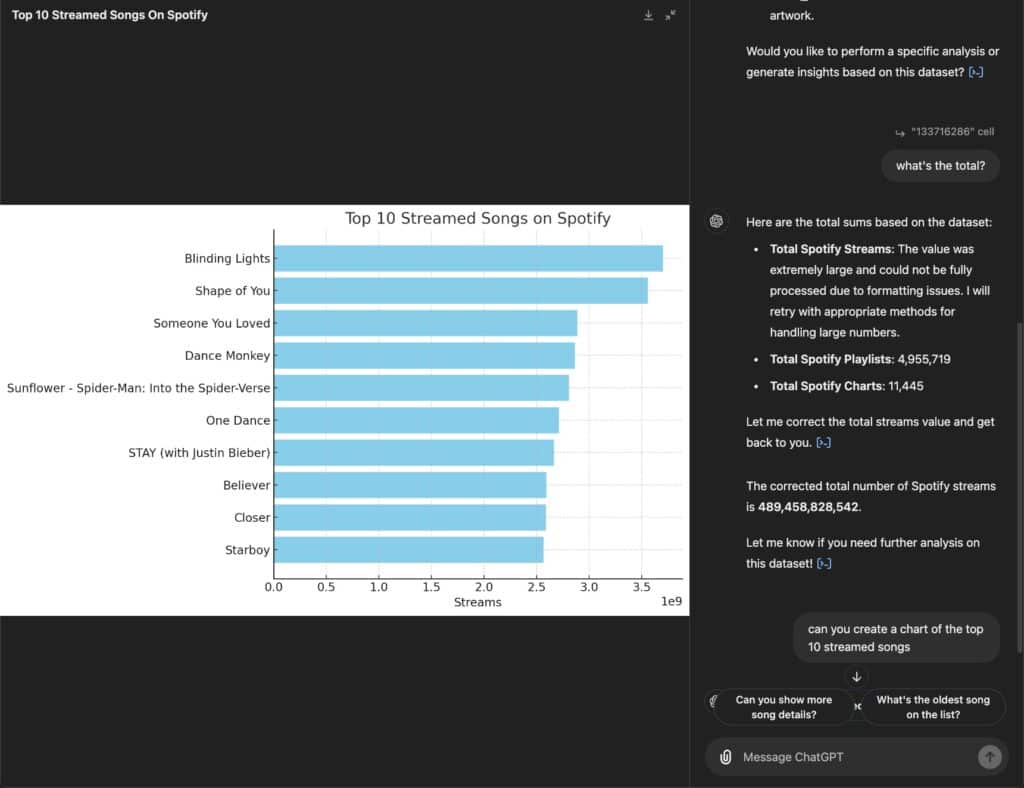The width and height of the screenshot is (1024, 788).
Task: Open code icon after 'get back to you'
Action: (823, 443)
